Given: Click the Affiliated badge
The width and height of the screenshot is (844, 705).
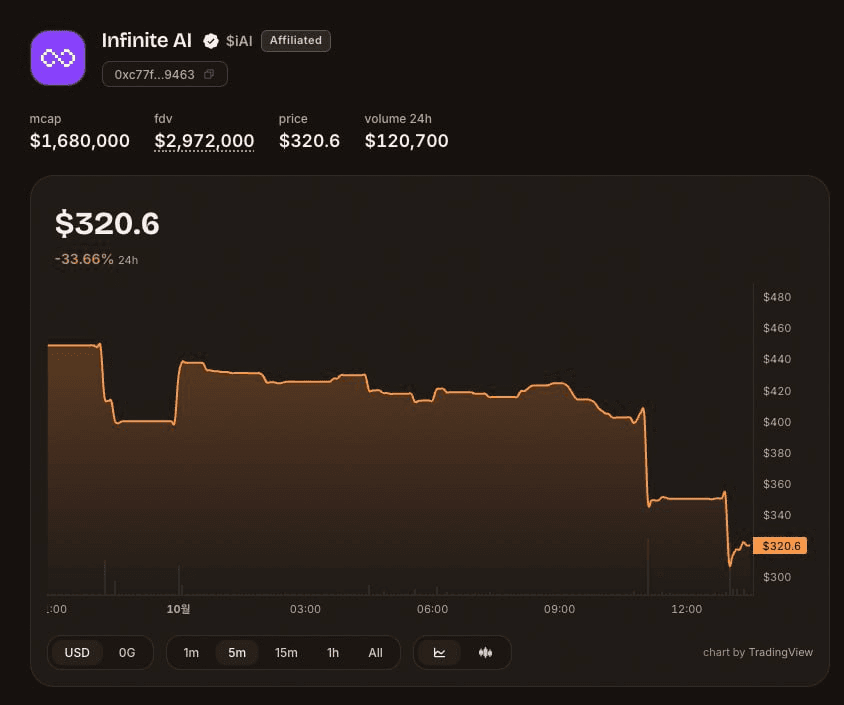Looking at the screenshot, I should 296,41.
